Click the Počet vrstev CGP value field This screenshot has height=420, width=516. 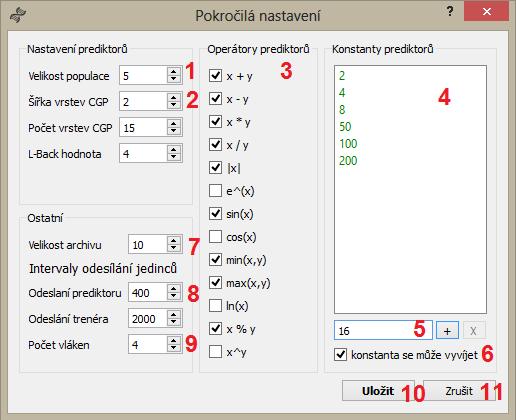tap(143, 128)
